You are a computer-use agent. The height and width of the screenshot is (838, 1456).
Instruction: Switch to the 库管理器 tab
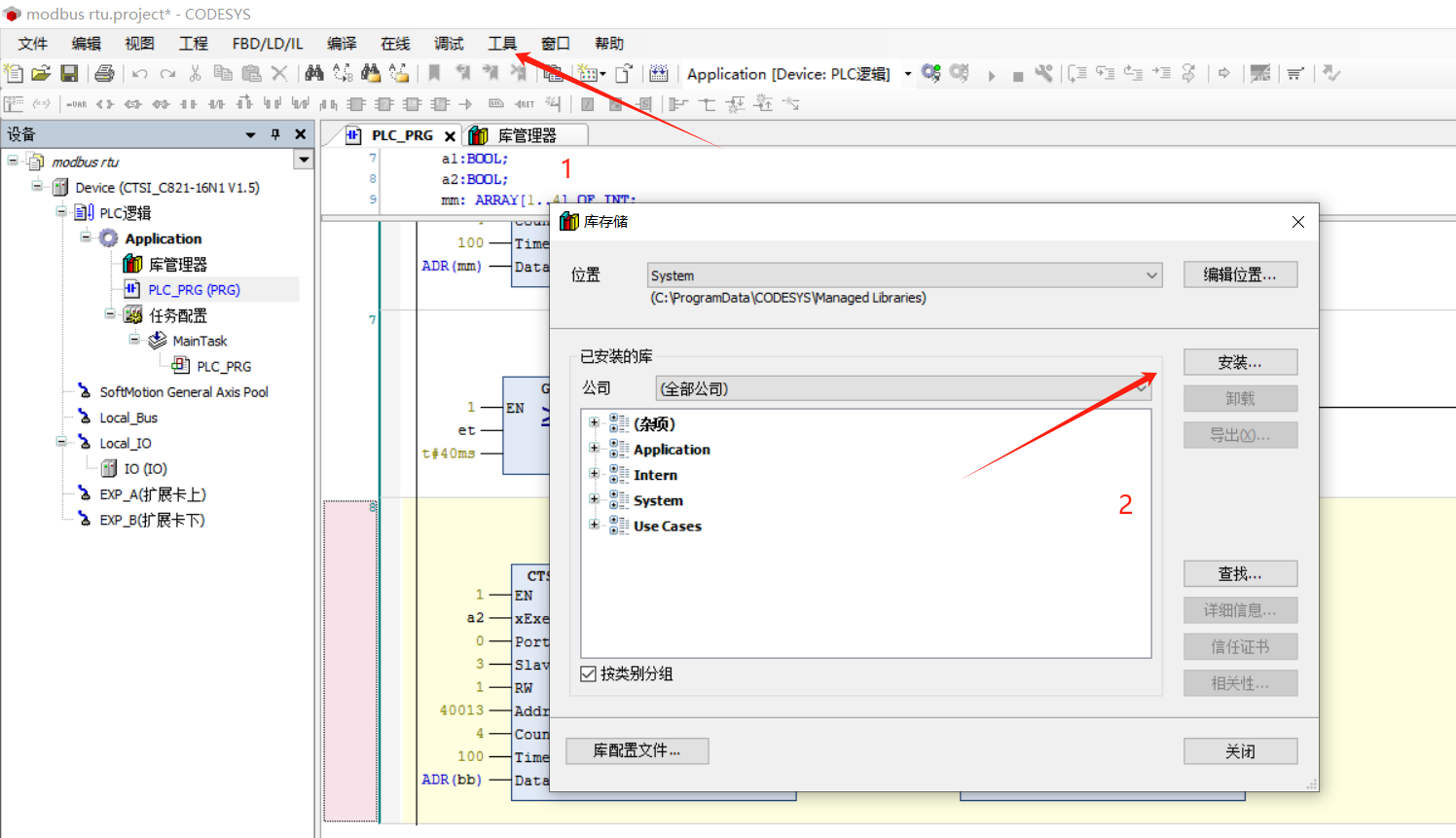527,135
